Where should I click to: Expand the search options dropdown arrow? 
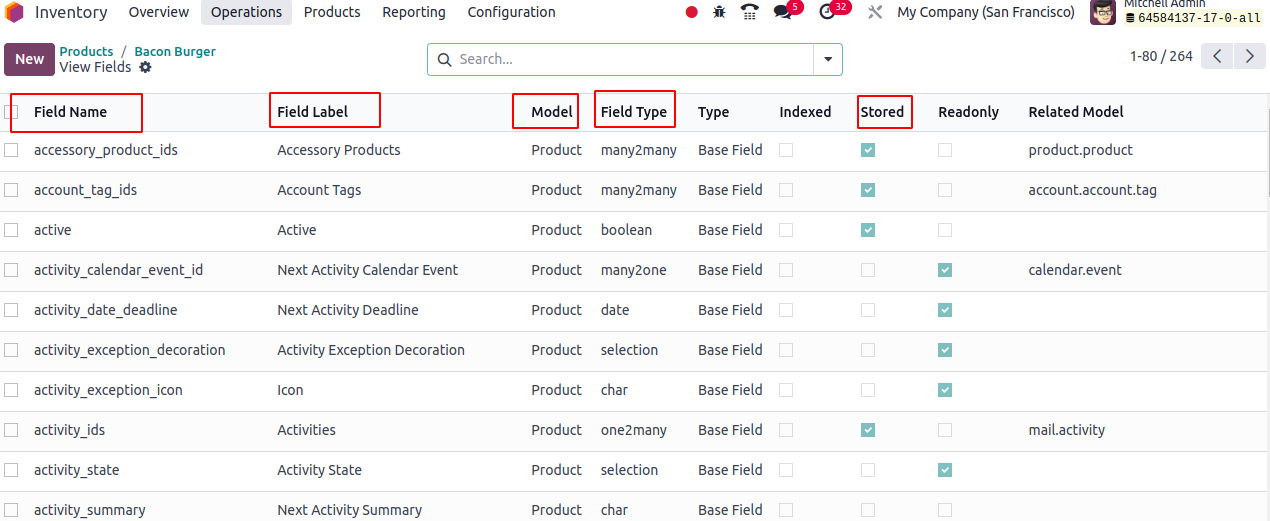coord(828,60)
